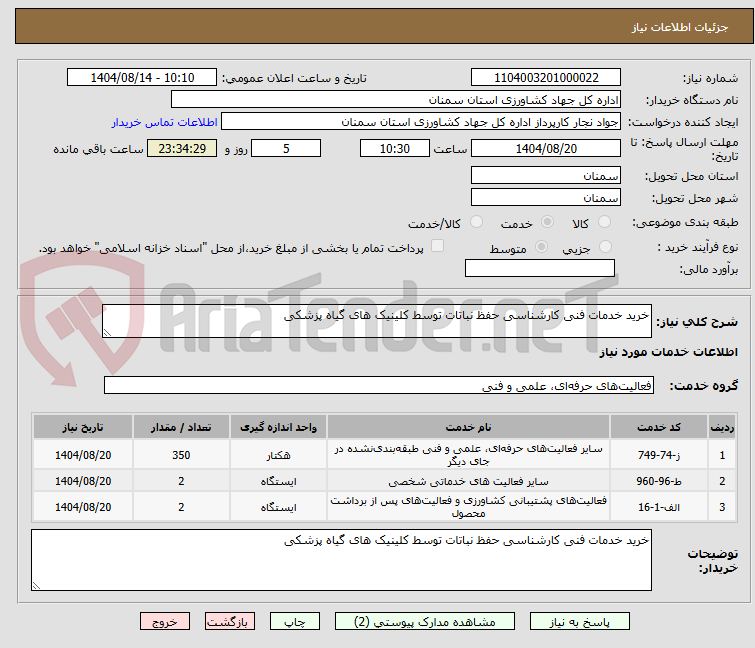Click service code الف-1-16 cell
Screen dimensions: 755x648
pyautogui.click(x=659, y=507)
